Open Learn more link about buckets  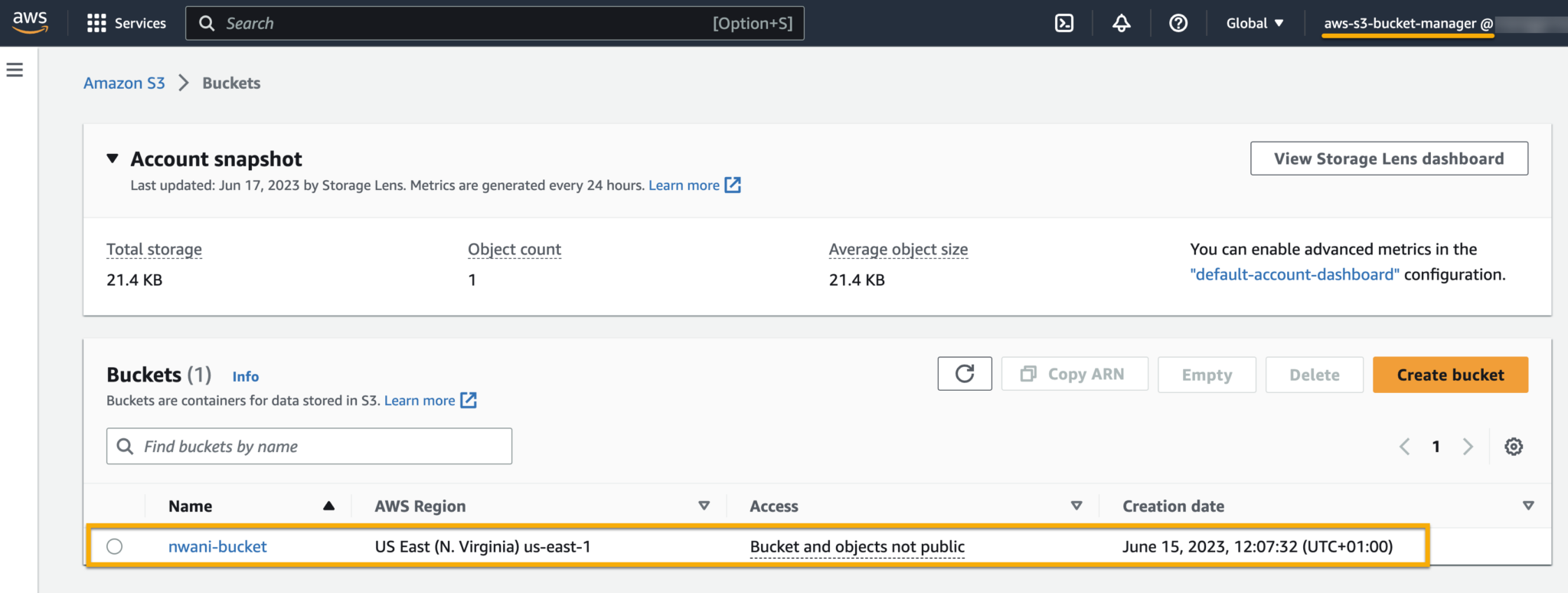click(x=420, y=400)
